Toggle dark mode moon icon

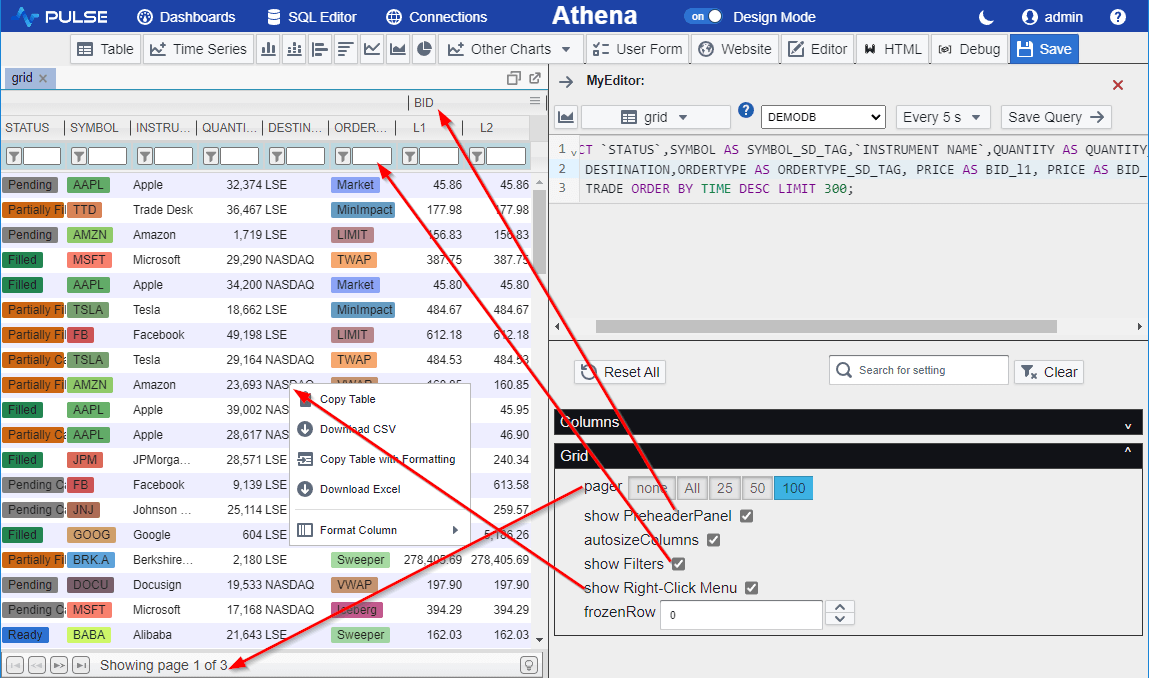coord(986,17)
